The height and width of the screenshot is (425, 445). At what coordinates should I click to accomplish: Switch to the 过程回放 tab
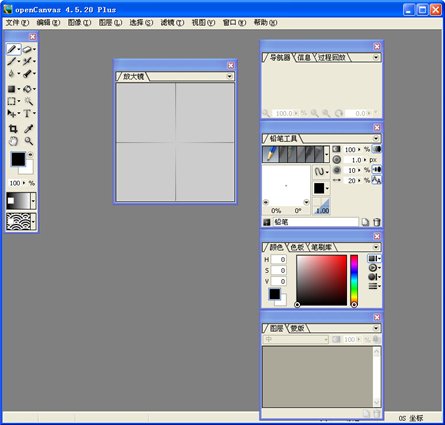point(331,57)
